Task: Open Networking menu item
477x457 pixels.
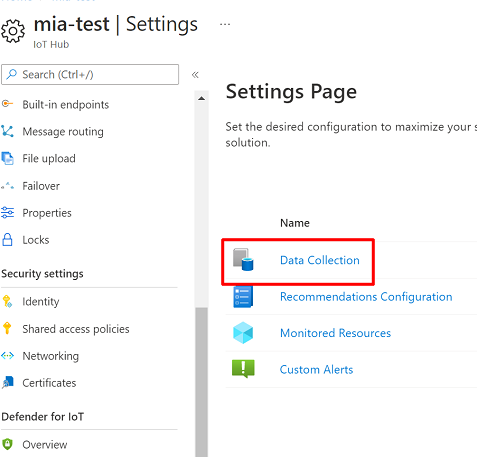Action: (51, 356)
